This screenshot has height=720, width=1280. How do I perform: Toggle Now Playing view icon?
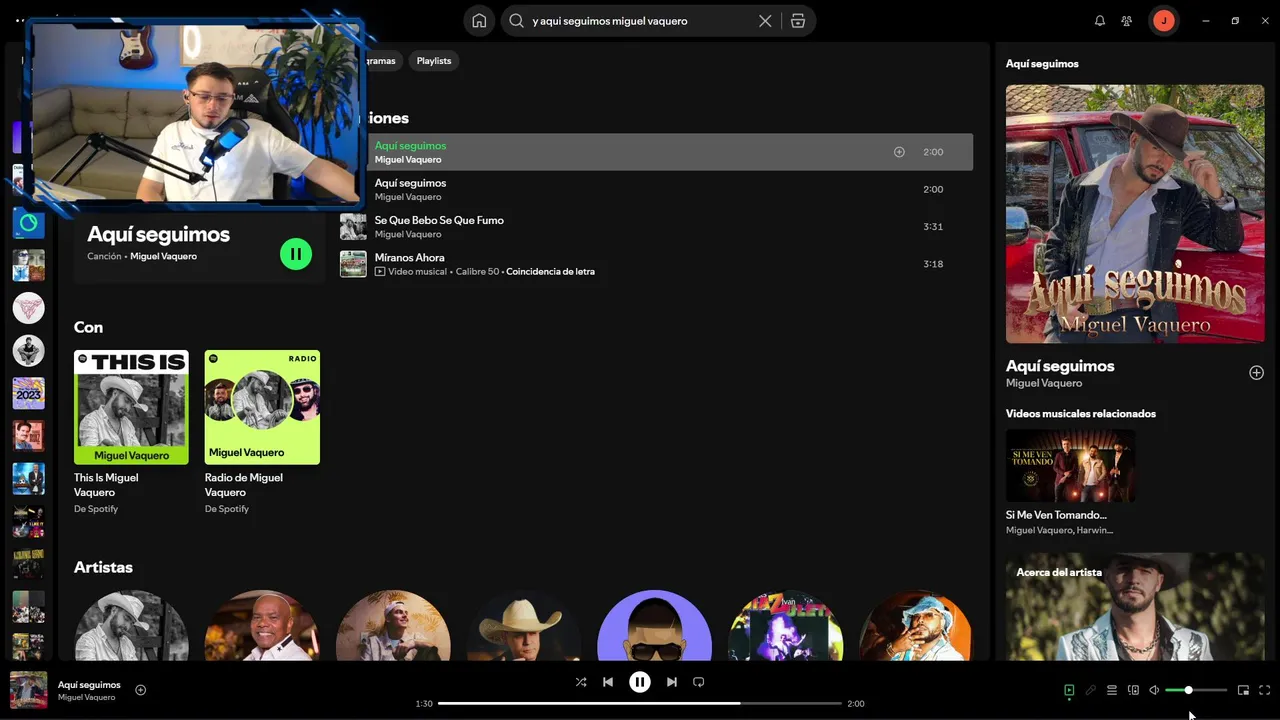pyautogui.click(x=1069, y=690)
